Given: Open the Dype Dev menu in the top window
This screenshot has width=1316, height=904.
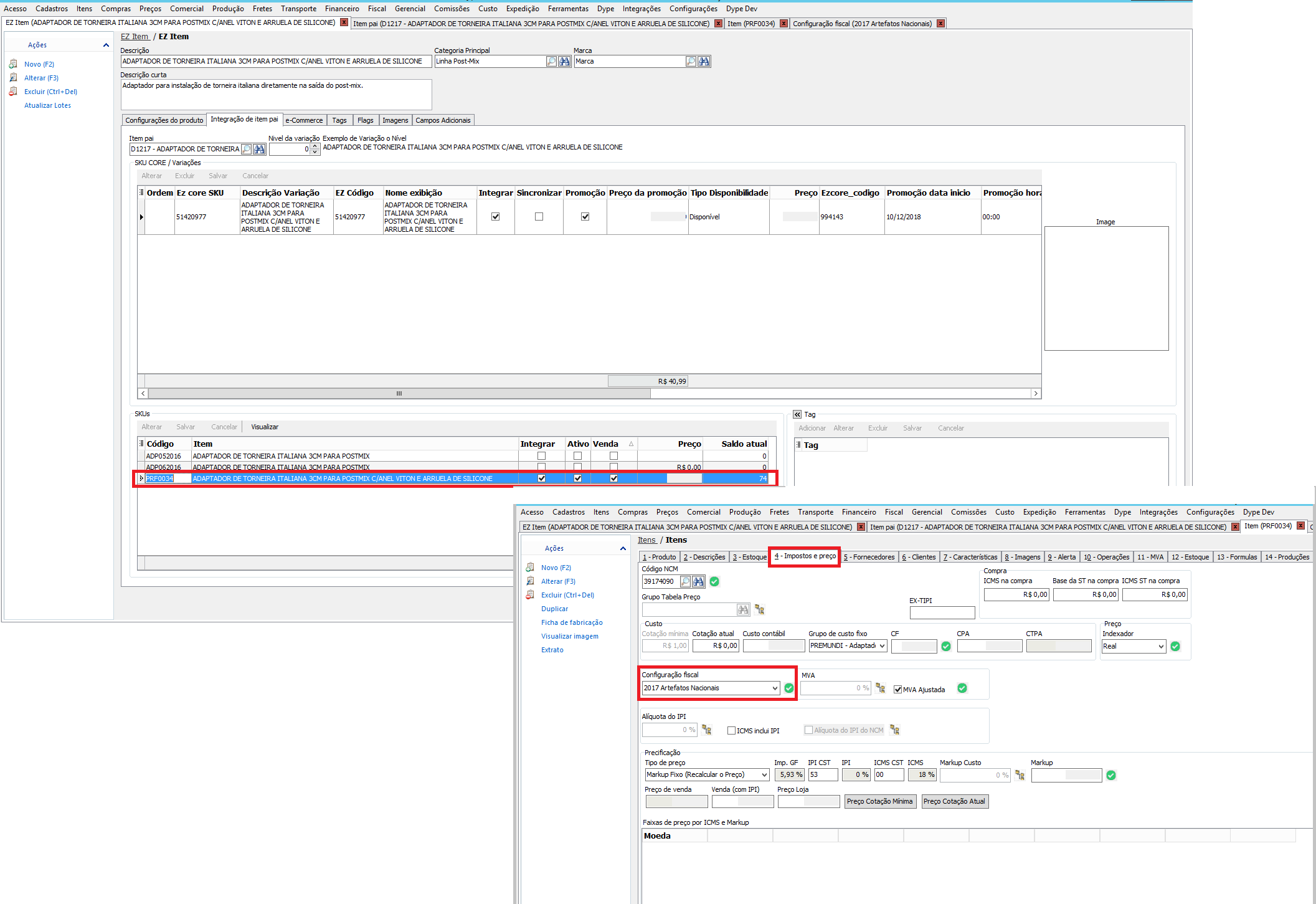Looking at the screenshot, I should (742, 9).
